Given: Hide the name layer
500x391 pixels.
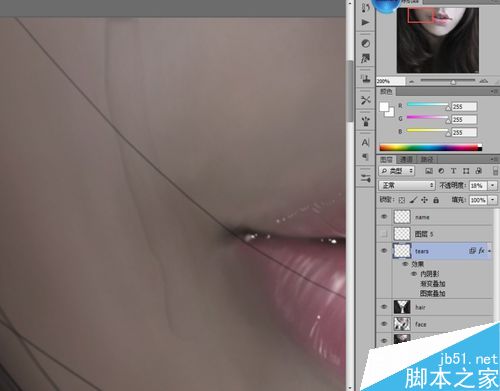Looking at the screenshot, I should [x=384, y=217].
